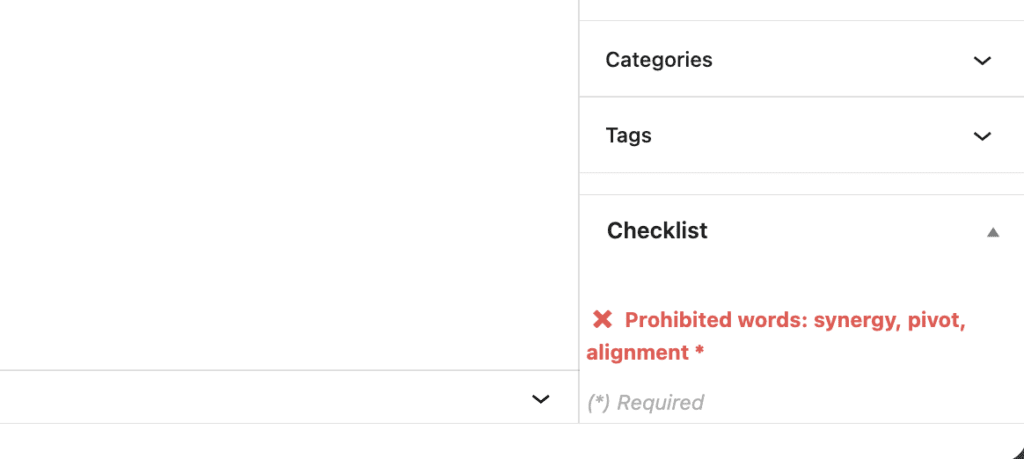Expand the Categories panel chevron

click(982, 60)
